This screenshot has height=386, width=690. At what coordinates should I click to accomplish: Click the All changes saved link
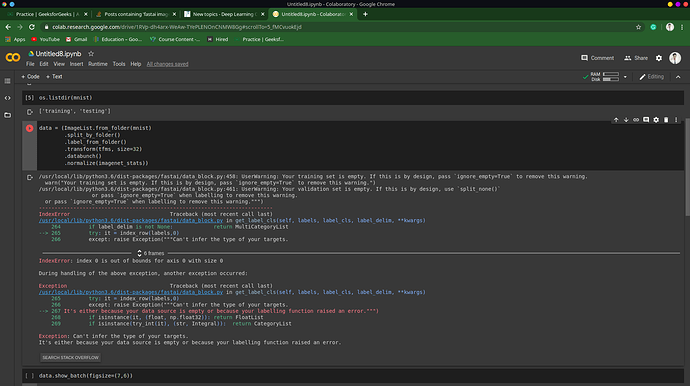(x=167, y=64)
